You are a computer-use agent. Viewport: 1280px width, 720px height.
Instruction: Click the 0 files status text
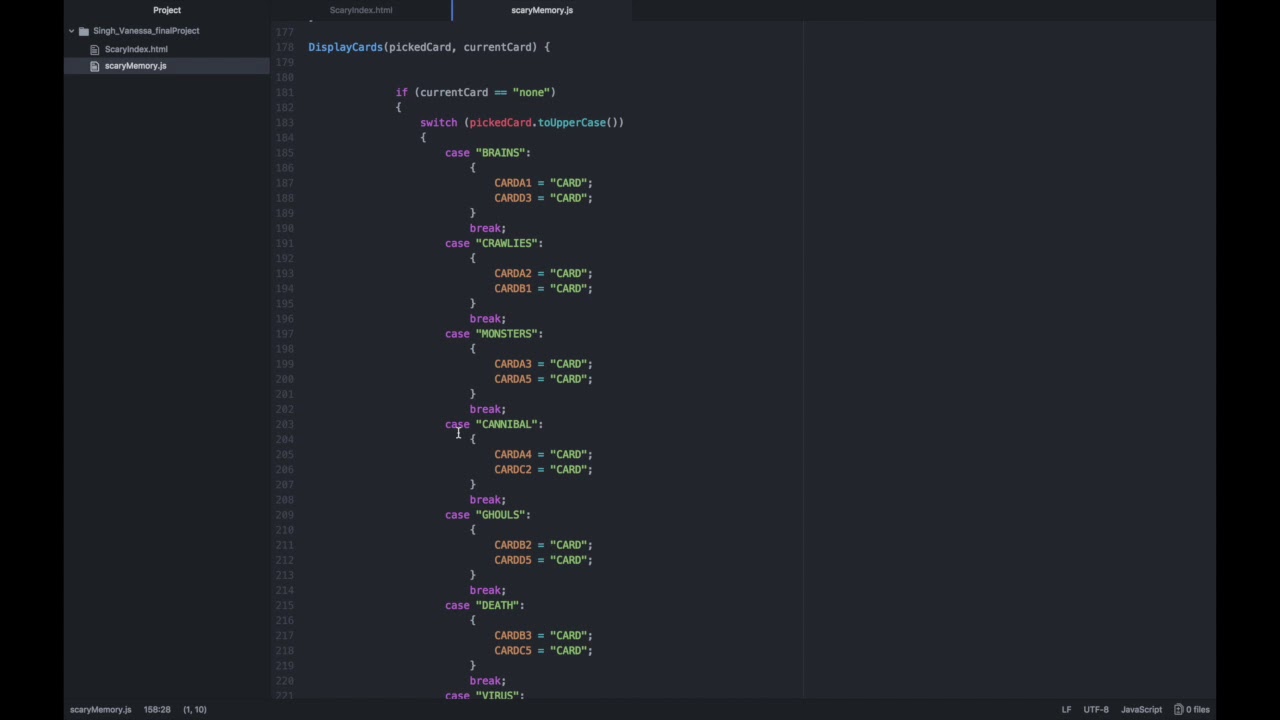[x=1198, y=710]
